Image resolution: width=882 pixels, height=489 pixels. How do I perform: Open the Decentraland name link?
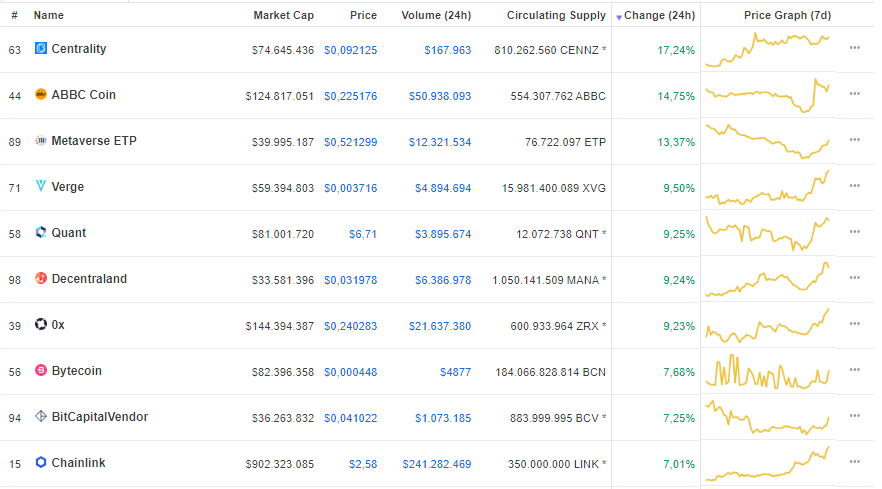pyautogui.click(x=89, y=279)
